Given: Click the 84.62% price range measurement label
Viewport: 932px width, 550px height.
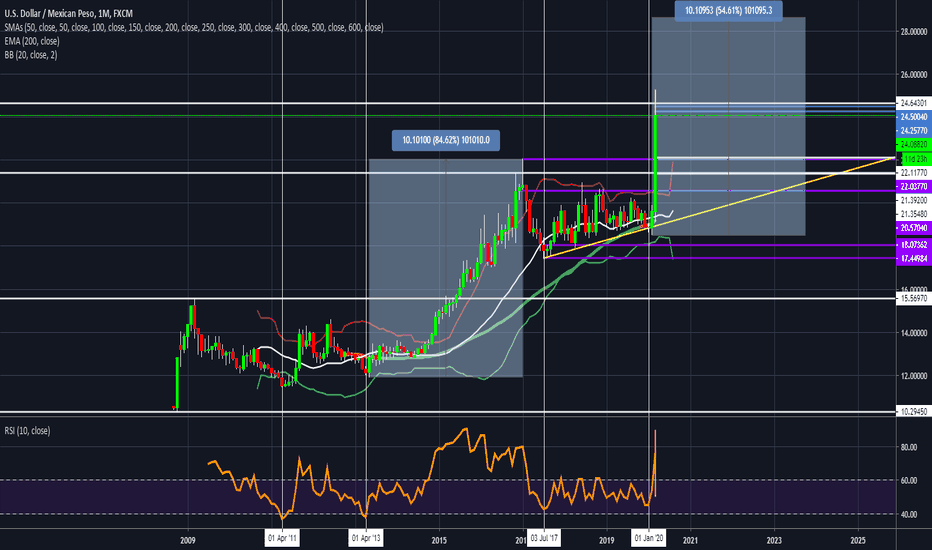Looking at the screenshot, I should click(x=446, y=140).
